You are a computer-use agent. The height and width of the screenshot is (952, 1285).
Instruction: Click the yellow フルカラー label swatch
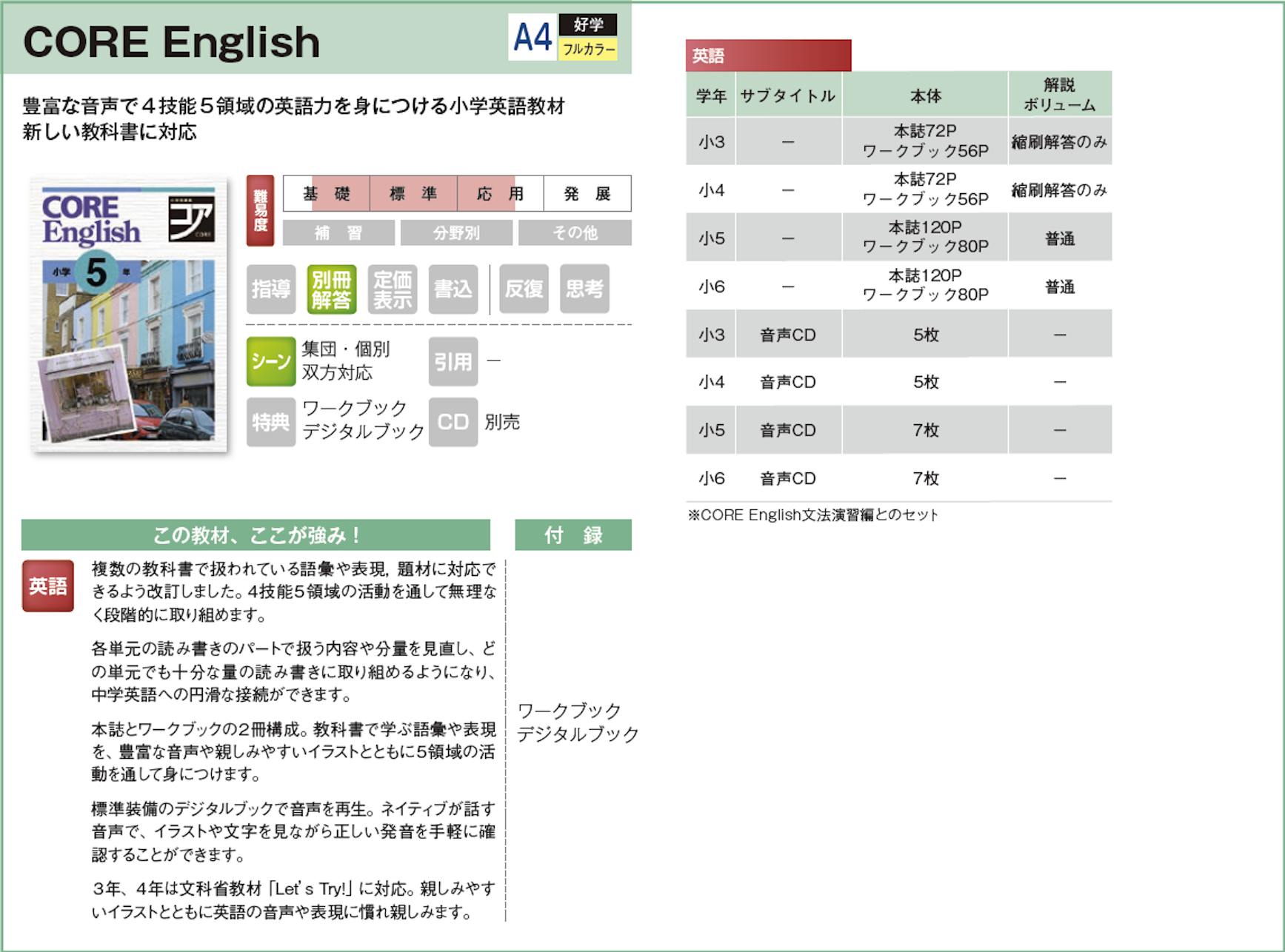[588, 50]
